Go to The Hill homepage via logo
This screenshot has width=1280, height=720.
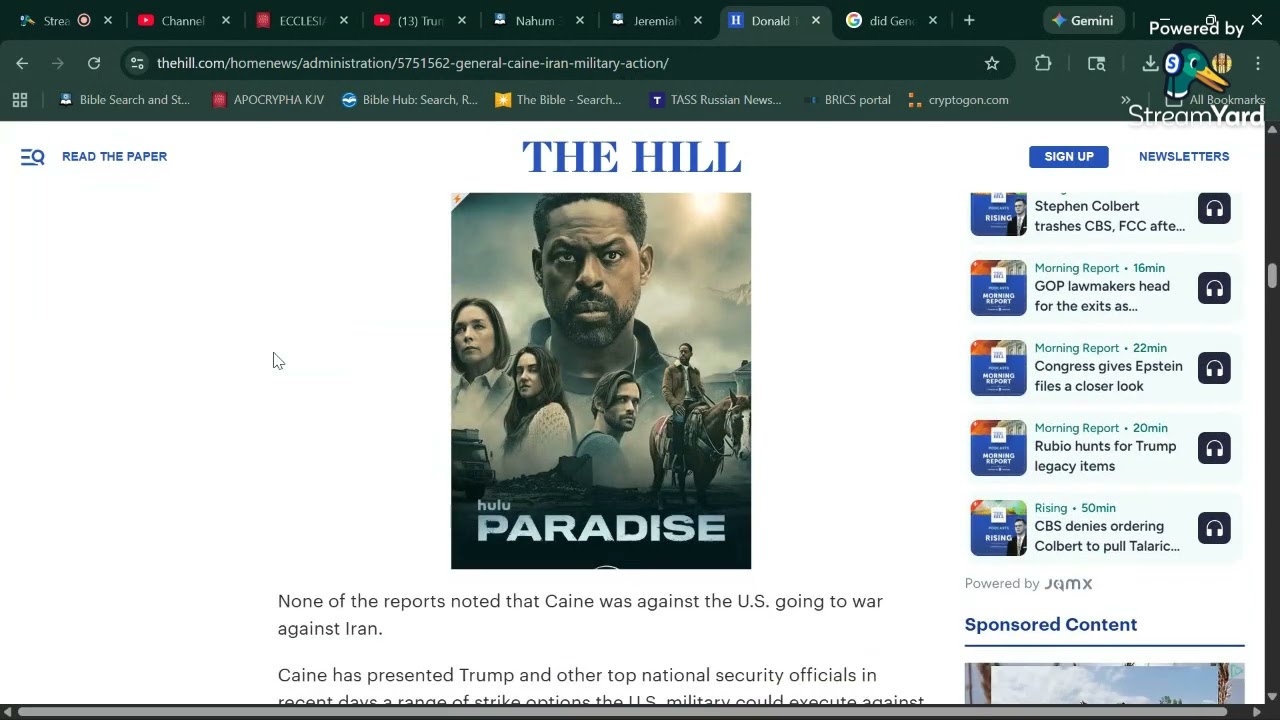point(631,158)
